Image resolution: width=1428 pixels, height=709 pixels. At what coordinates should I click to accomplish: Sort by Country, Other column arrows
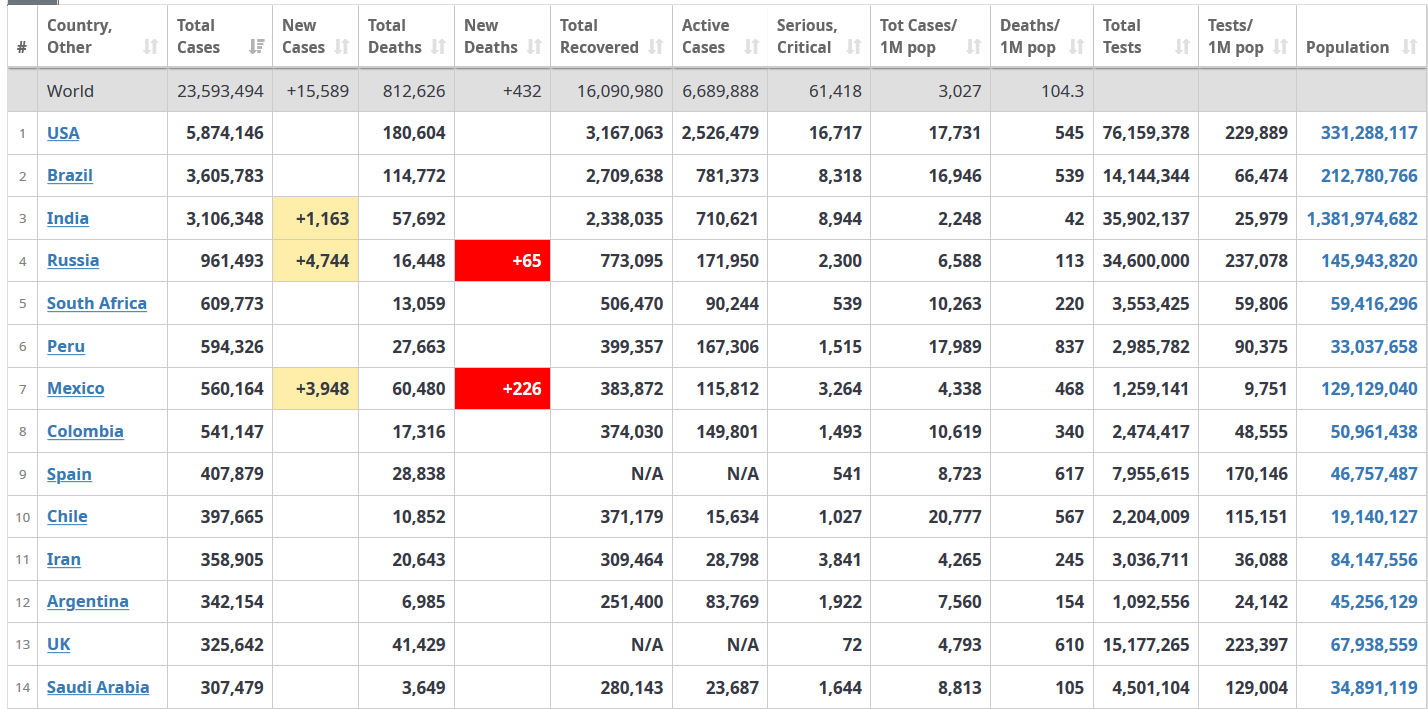pyautogui.click(x=151, y=47)
